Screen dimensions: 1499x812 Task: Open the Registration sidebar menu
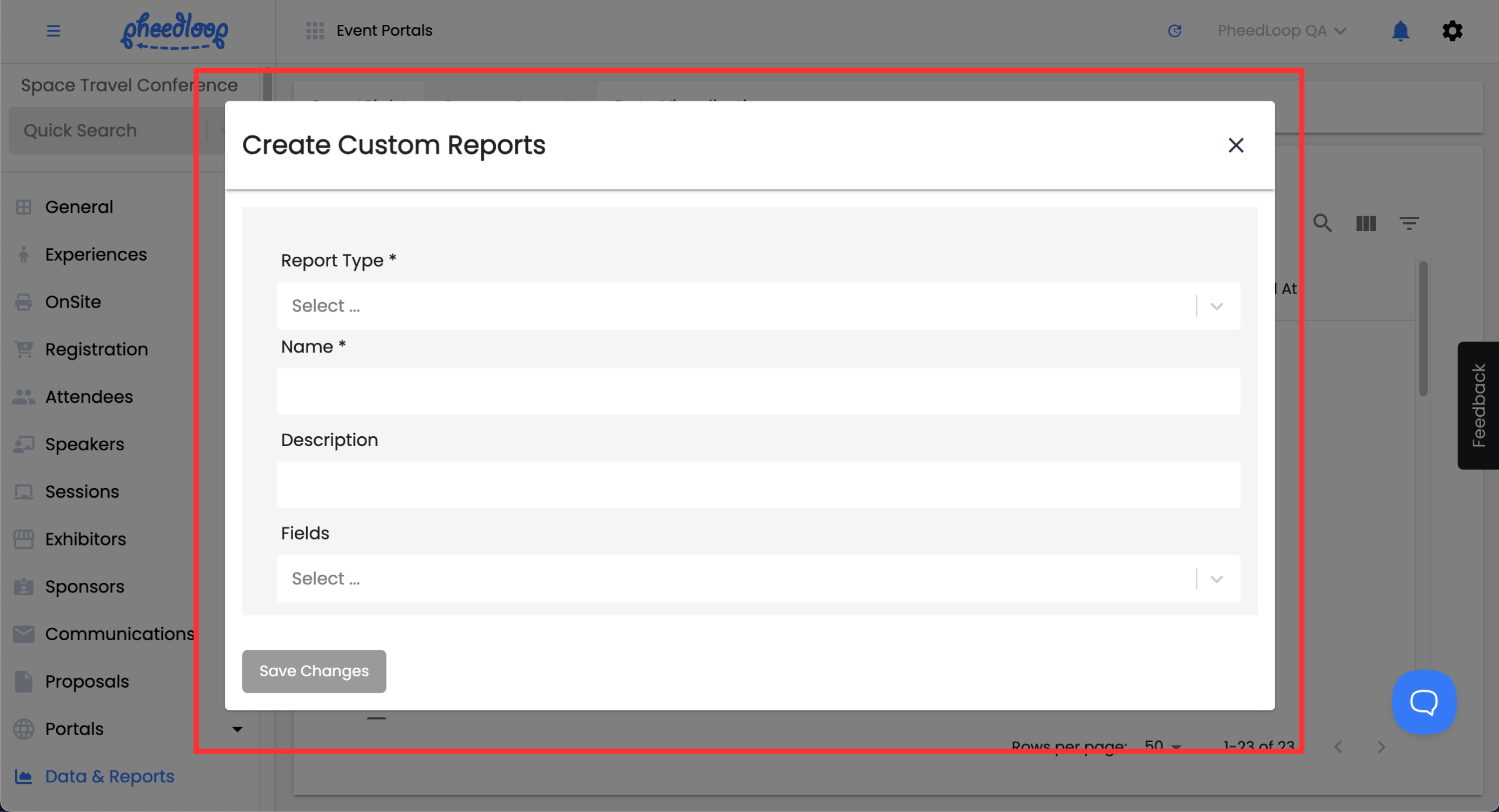point(97,349)
